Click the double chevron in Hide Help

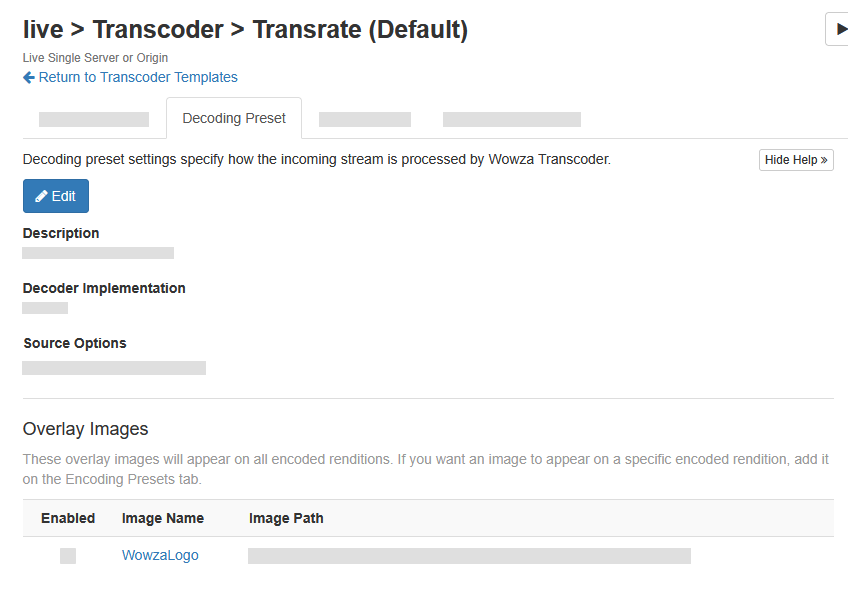click(824, 160)
